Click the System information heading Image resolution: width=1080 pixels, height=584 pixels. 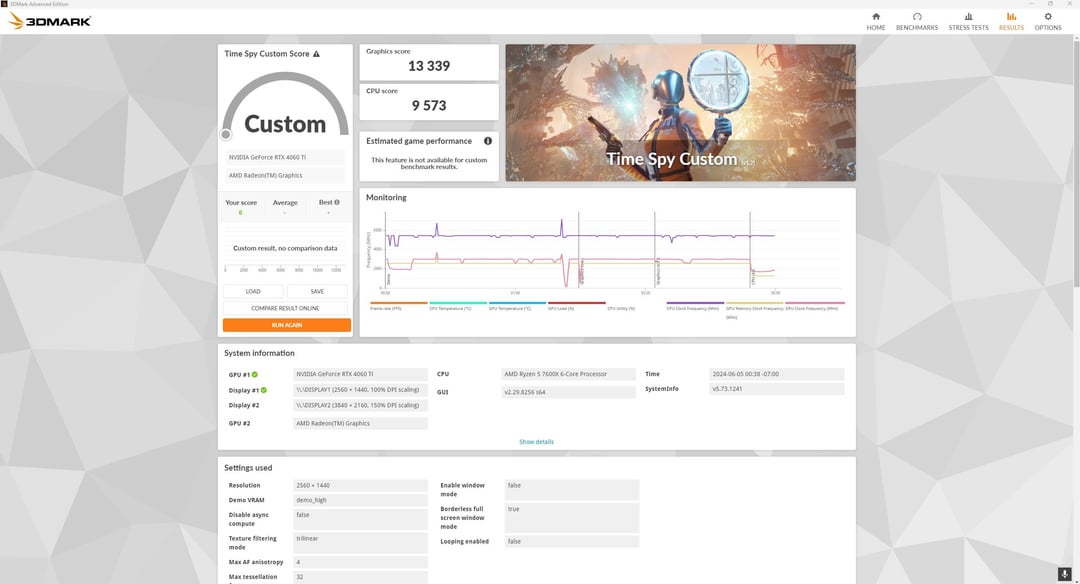259,353
